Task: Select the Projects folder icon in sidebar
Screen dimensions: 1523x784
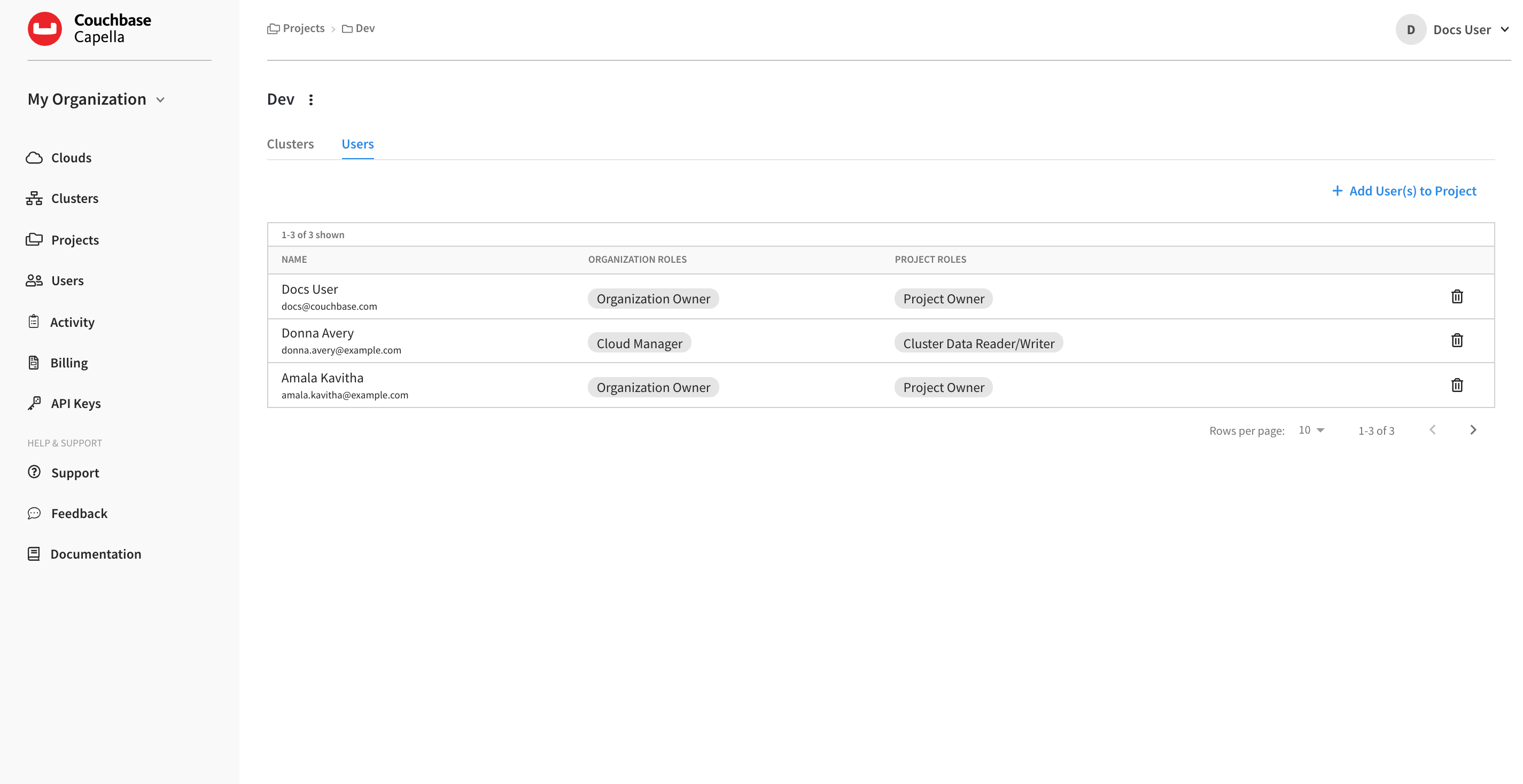Action: click(34, 239)
